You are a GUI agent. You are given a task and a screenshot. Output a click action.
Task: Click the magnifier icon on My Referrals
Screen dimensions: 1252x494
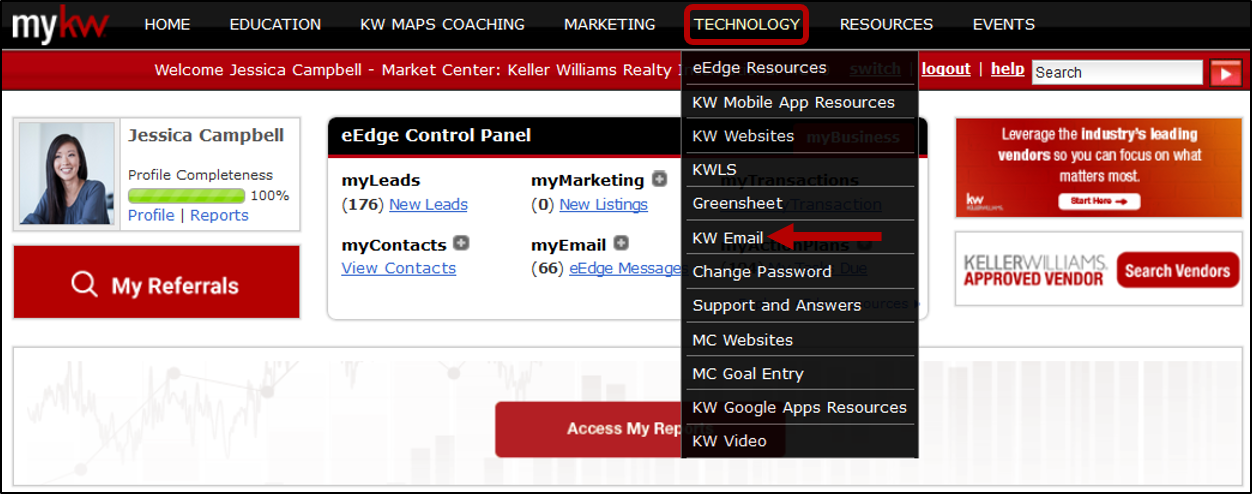85,285
